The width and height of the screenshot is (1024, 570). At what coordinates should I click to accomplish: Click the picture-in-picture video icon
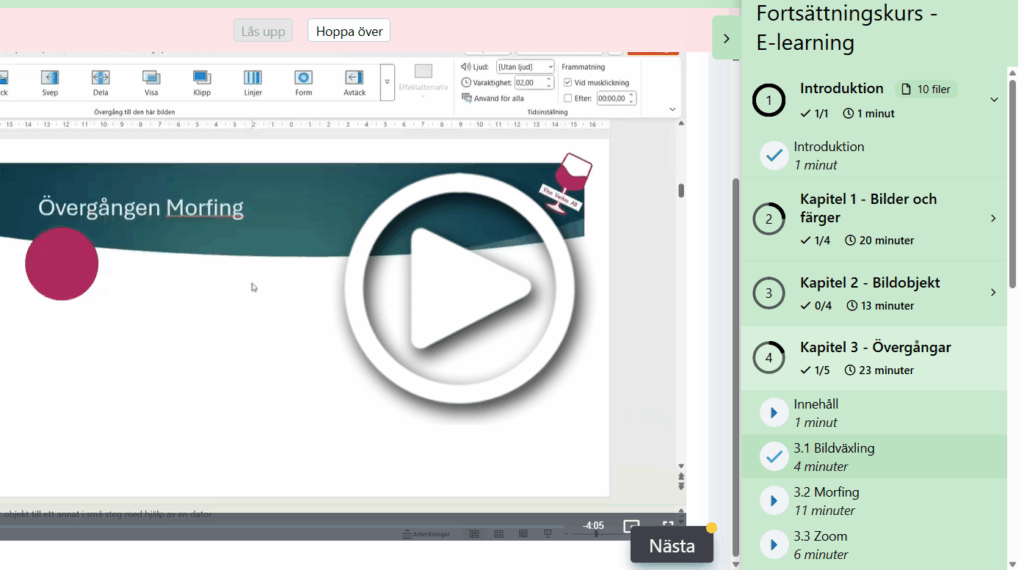click(x=631, y=526)
